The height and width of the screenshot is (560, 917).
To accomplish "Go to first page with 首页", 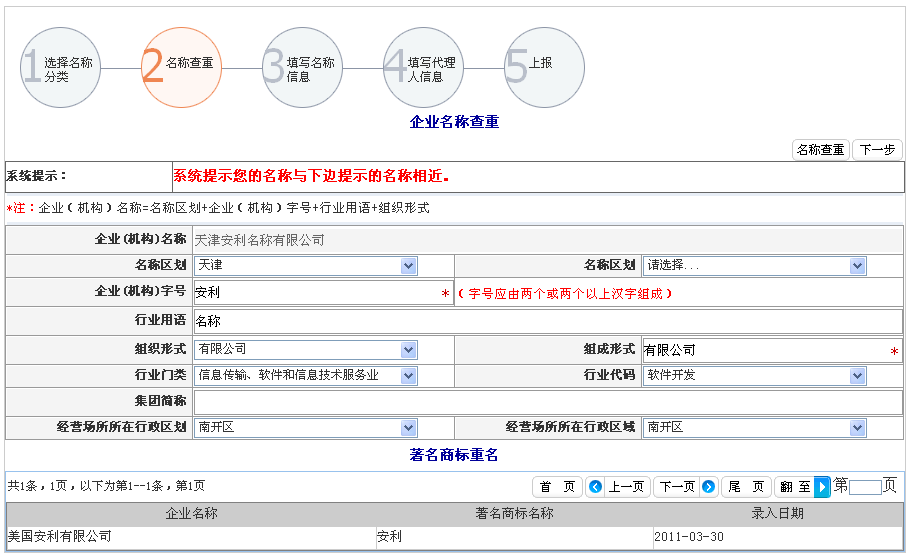I will 558,487.
